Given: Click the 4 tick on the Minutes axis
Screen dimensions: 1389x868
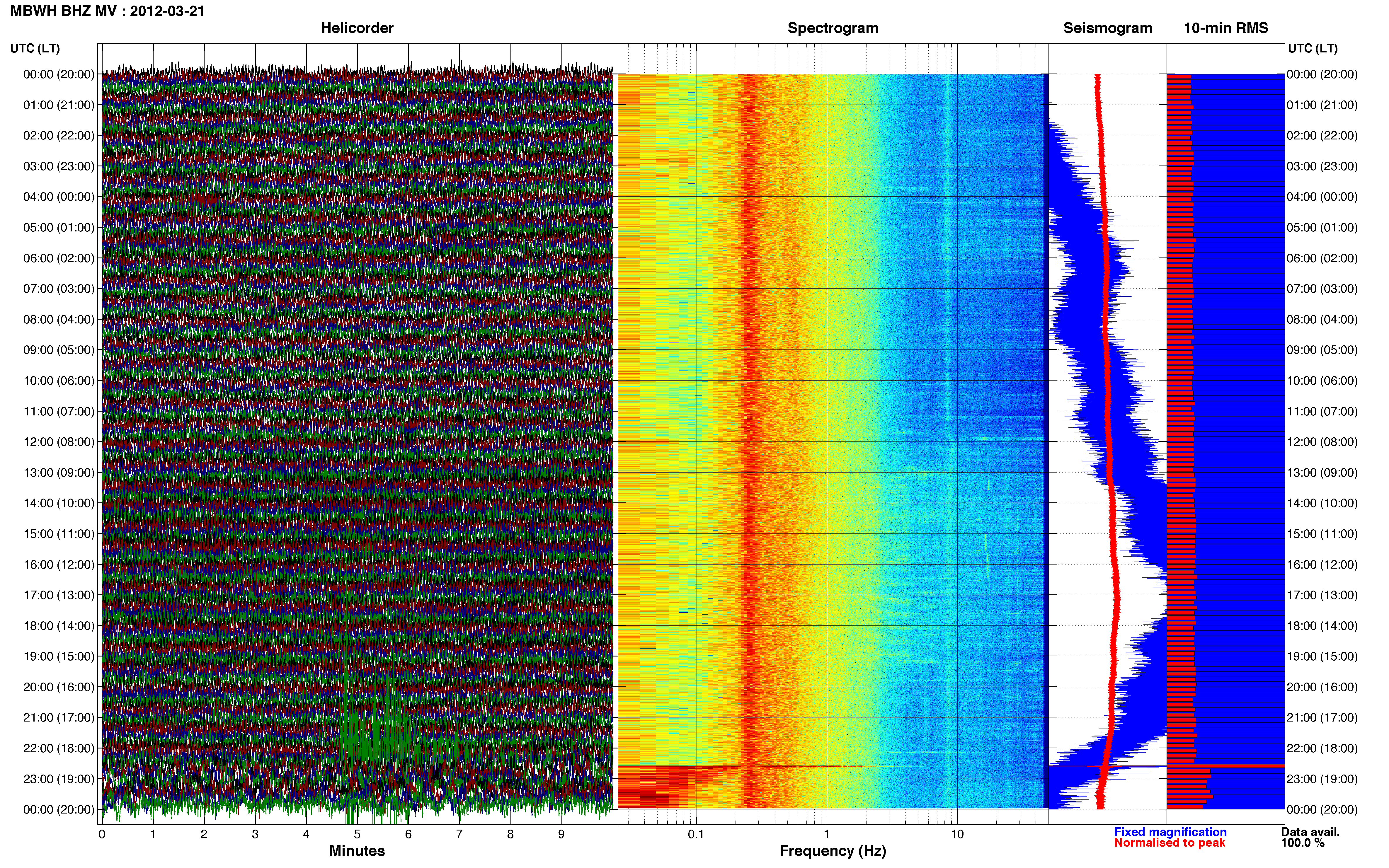Looking at the screenshot, I should tap(306, 835).
